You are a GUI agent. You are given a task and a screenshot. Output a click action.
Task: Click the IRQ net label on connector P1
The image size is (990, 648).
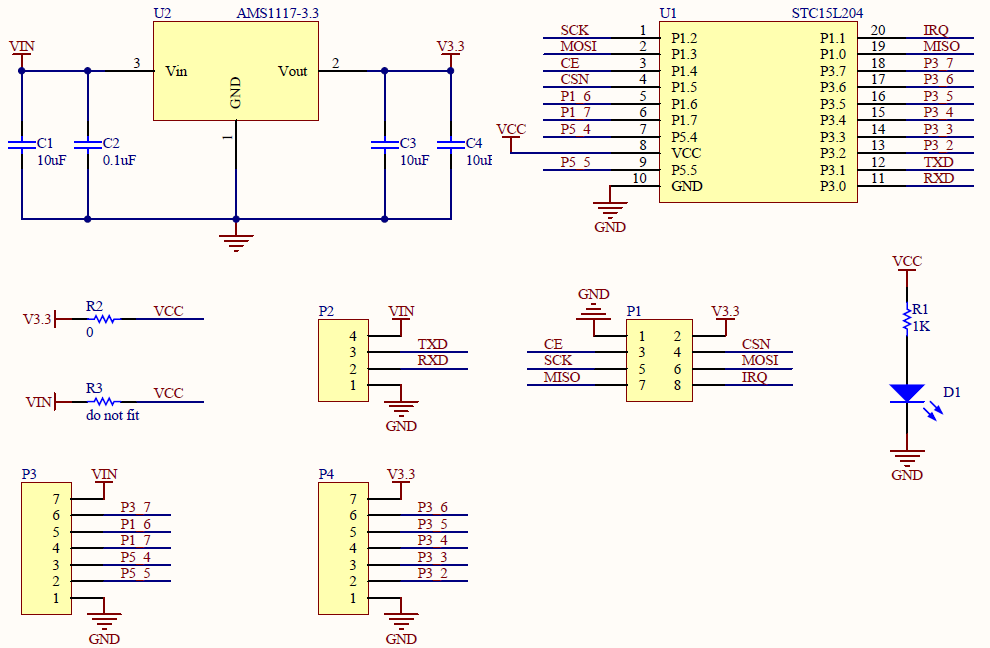coord(754,377)
